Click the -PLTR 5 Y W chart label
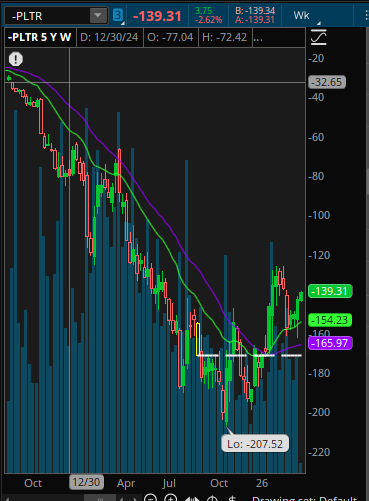The width and height of the screenshot is (369, 501). pyautogui.click(x=40, y=37)
